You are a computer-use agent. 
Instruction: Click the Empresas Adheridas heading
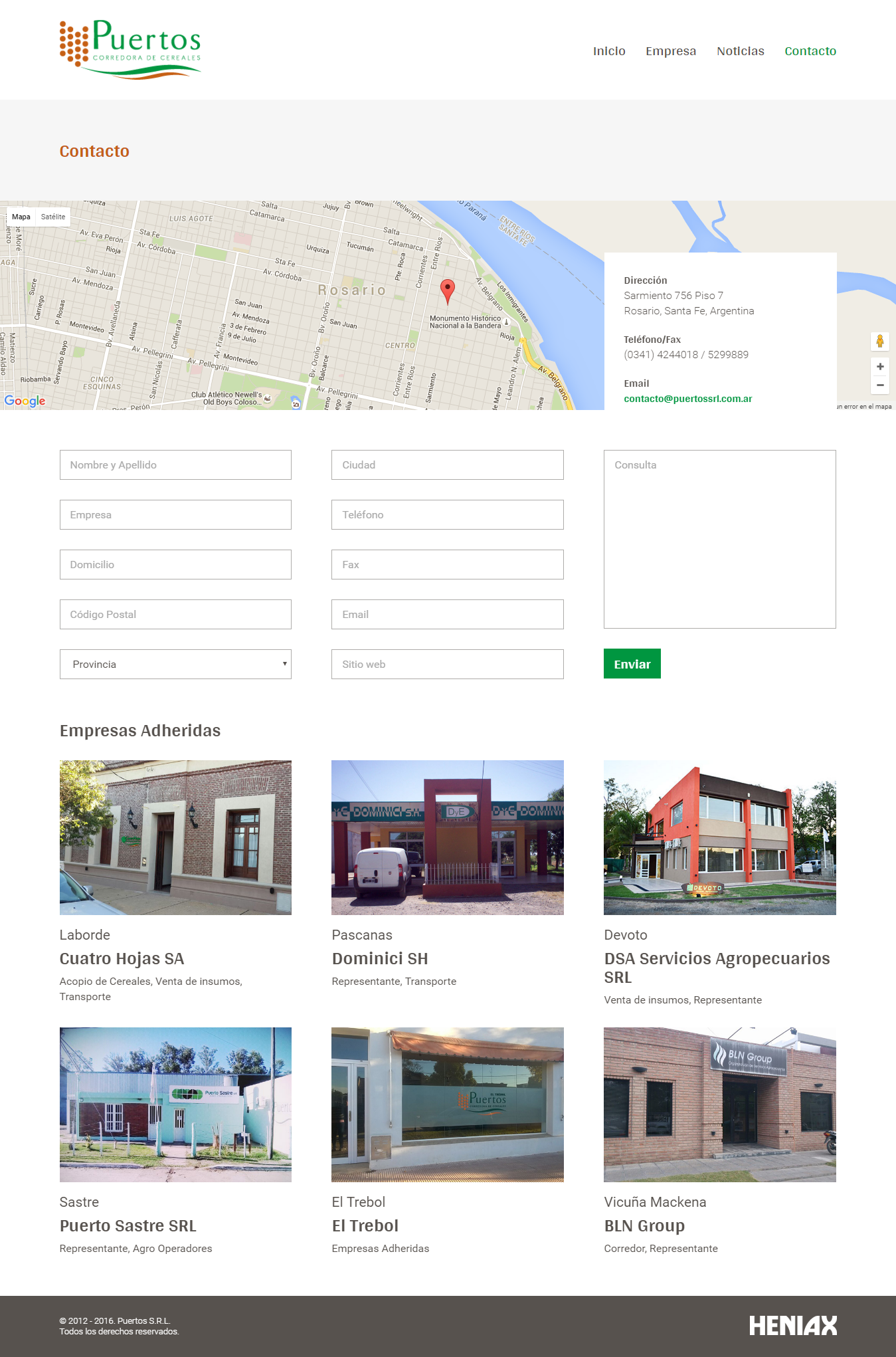[140, 730]
